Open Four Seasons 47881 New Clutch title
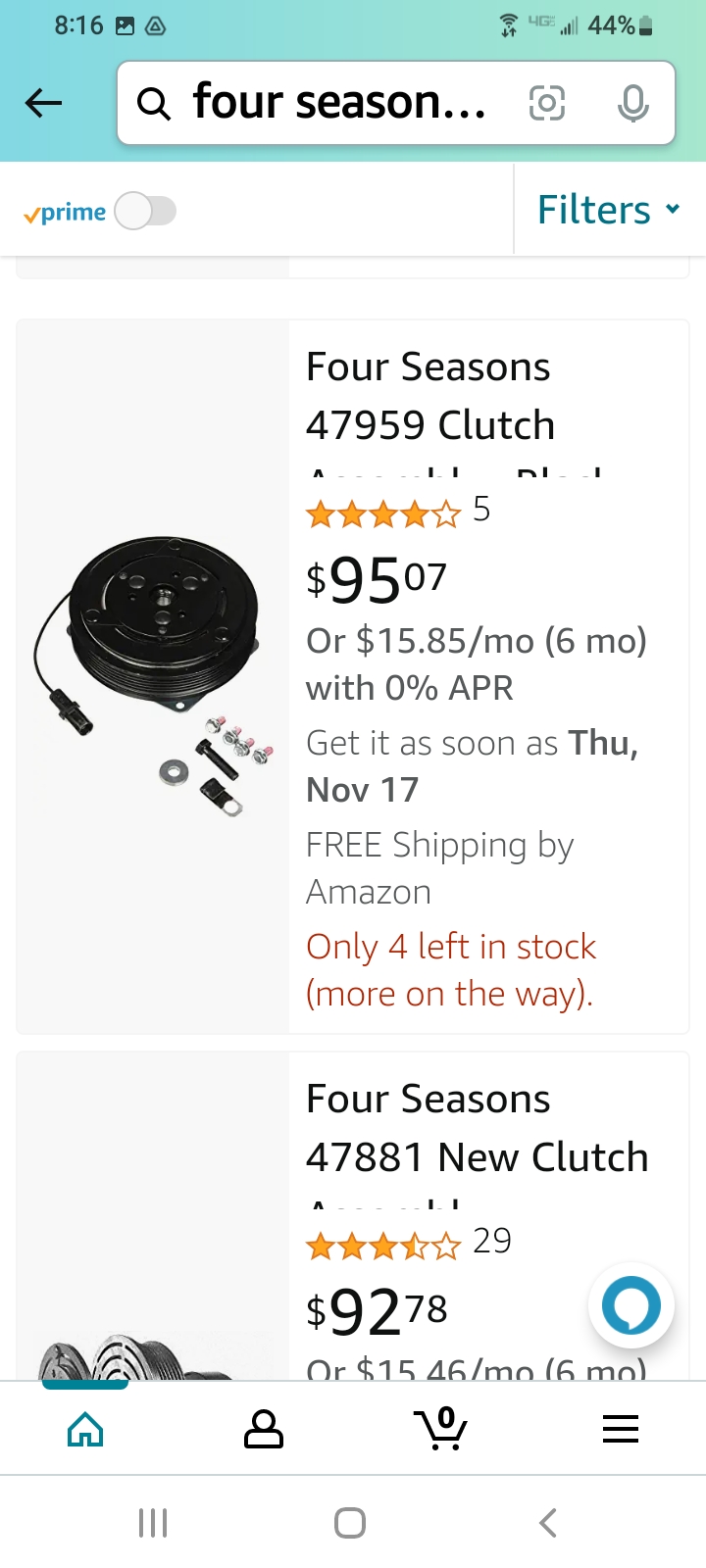 477,1128
